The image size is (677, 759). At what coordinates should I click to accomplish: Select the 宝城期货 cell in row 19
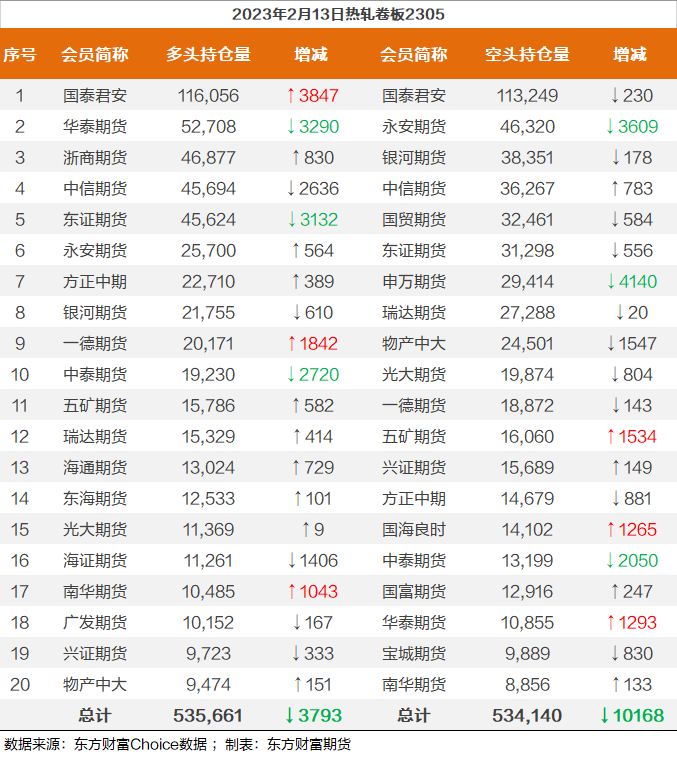[414, 654]
